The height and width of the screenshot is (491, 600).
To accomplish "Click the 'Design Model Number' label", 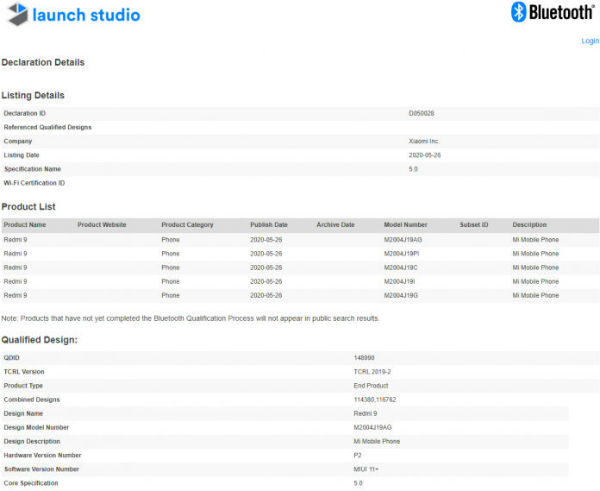I will tap(36, 427).
